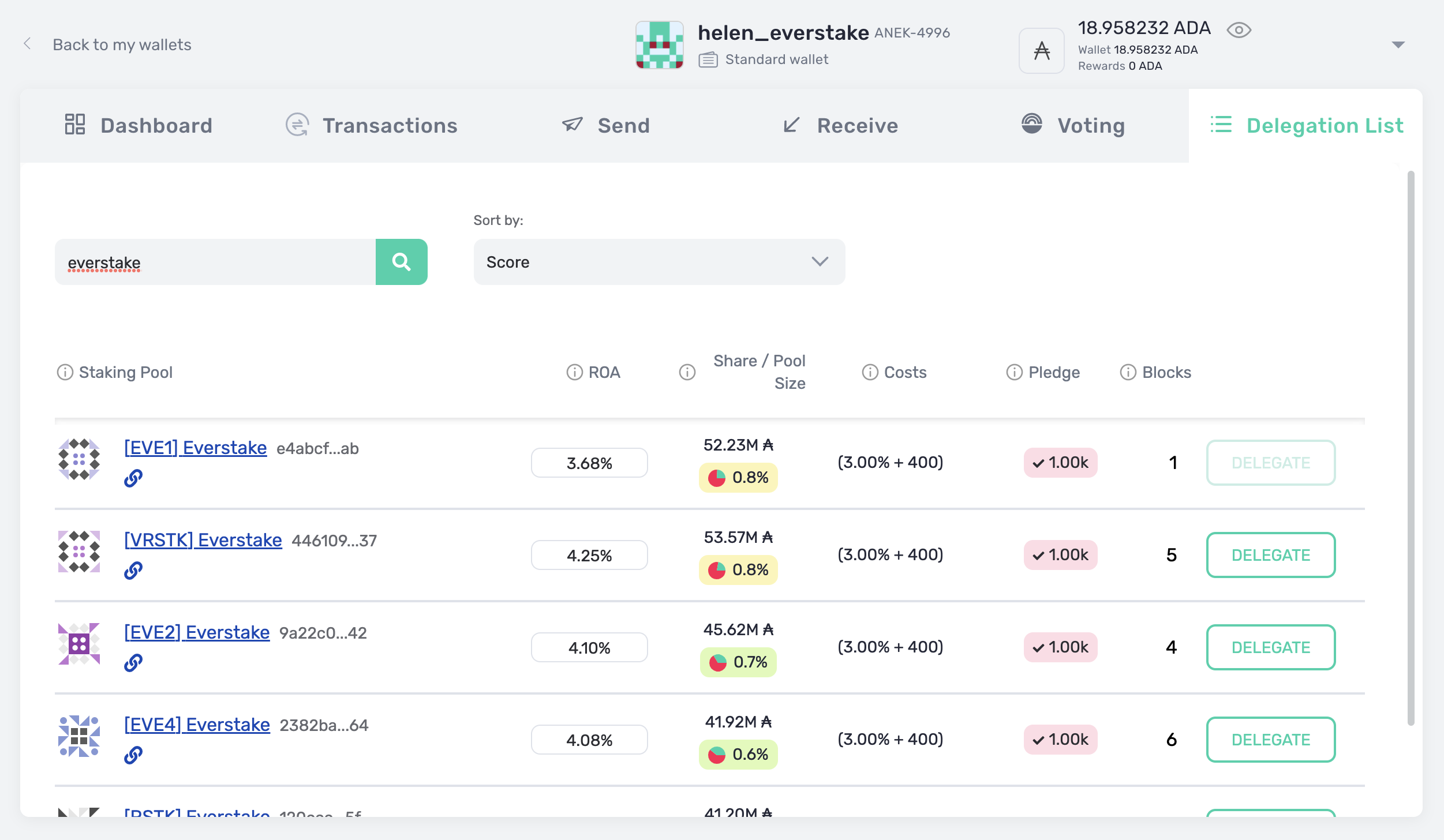
Task: Open the Send tab
Action: (x=606, y=125)
